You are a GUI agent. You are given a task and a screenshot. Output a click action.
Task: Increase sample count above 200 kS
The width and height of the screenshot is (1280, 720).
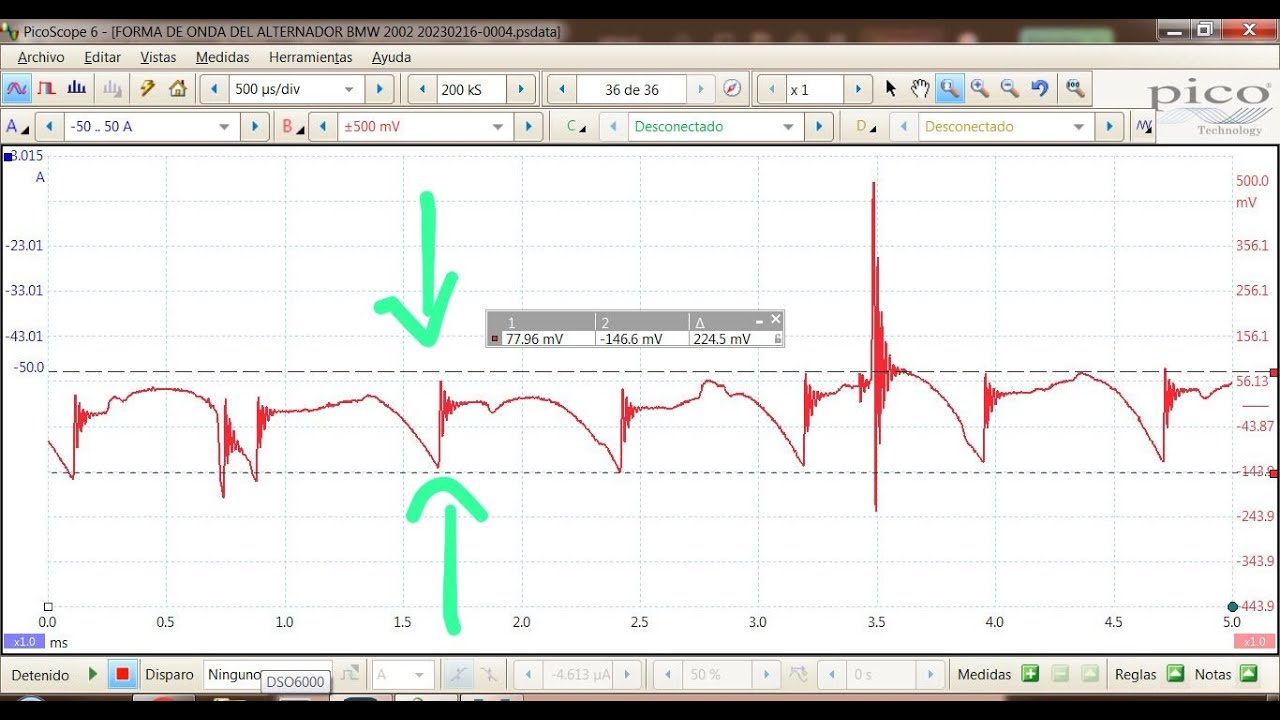[x=521, y=89]
